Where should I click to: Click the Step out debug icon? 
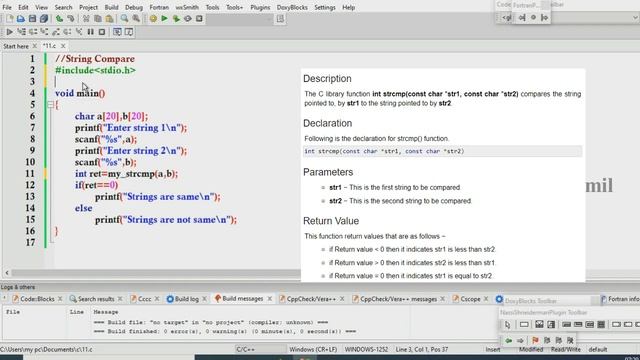56,32
